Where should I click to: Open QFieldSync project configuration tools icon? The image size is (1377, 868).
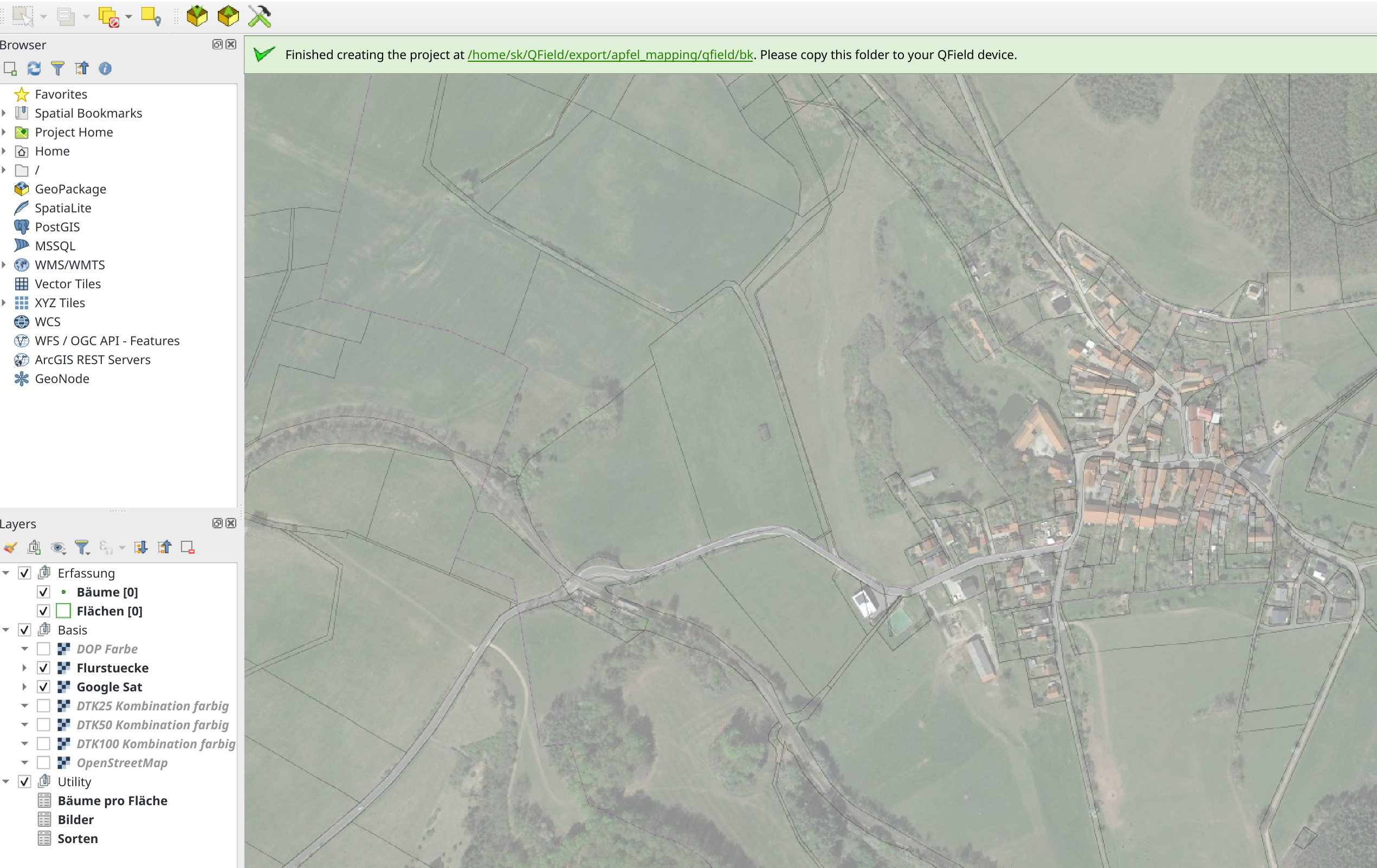click(x=260, y=15)
